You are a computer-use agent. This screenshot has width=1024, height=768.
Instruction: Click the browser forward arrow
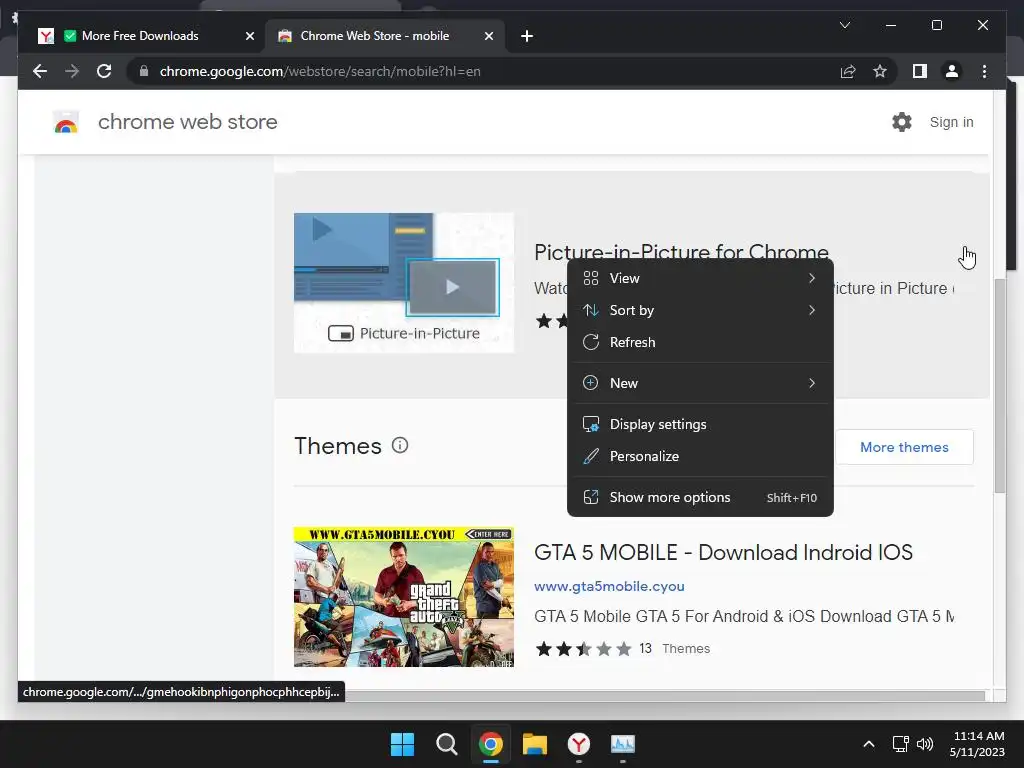(x=72, y=71)
